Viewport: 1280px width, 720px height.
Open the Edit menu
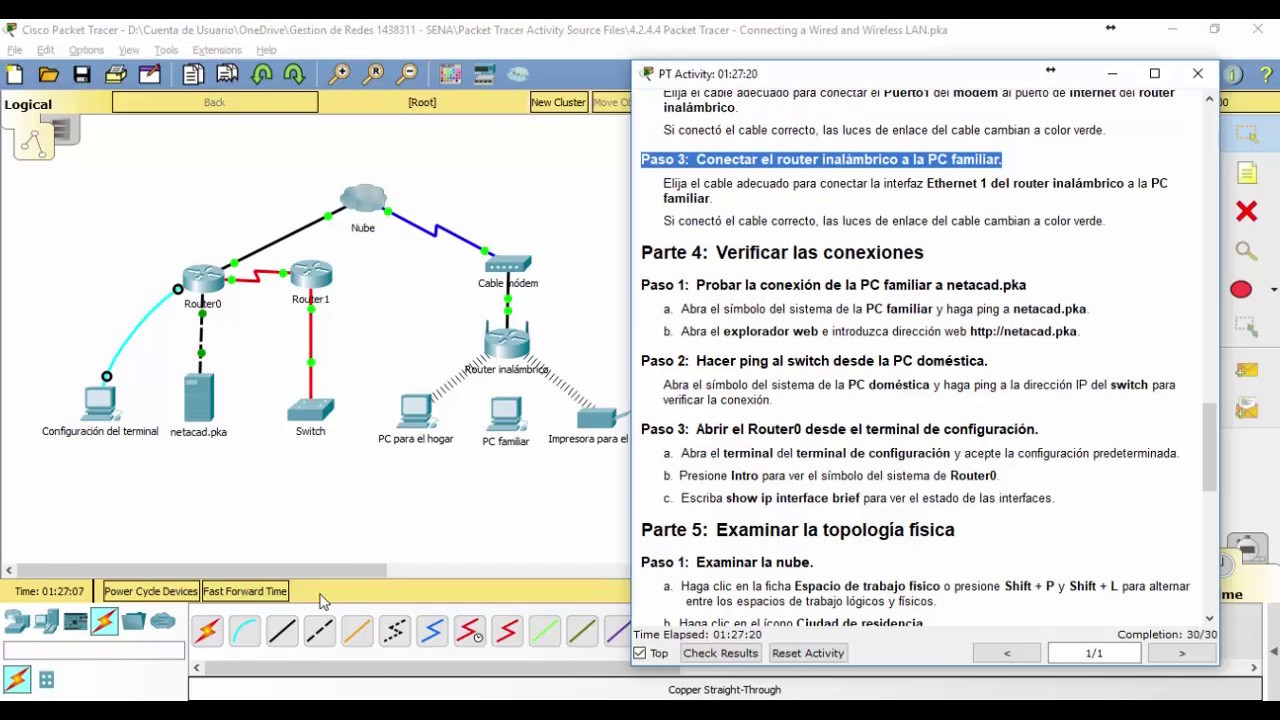pyautogui.click(x=45, y=50)
